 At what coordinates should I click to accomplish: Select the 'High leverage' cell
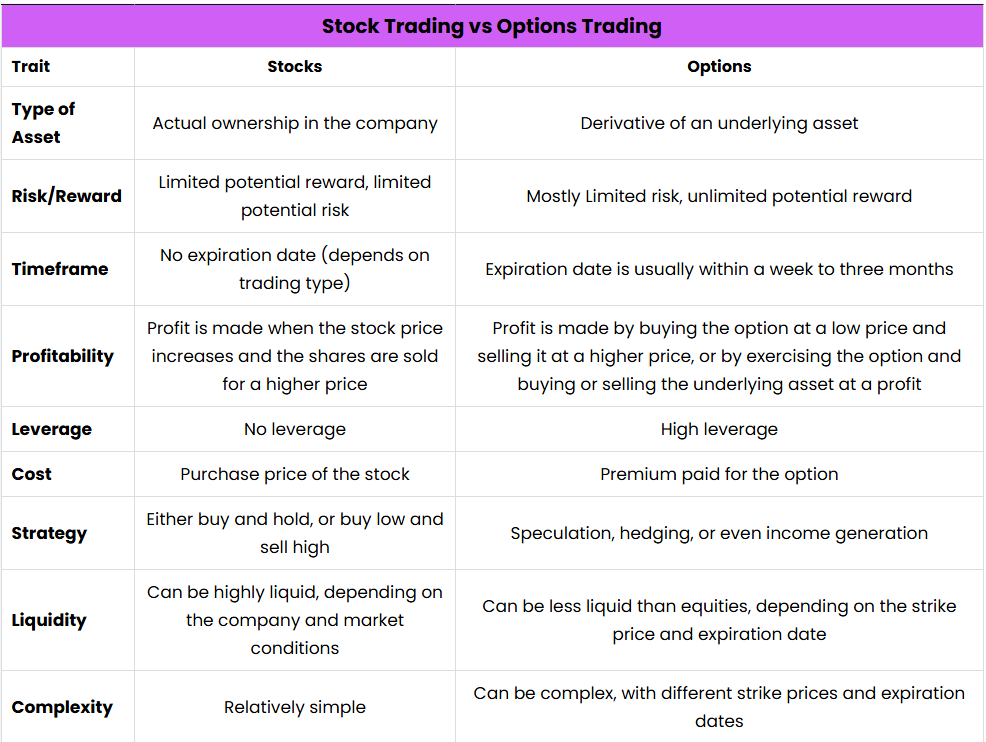[719, 429]
